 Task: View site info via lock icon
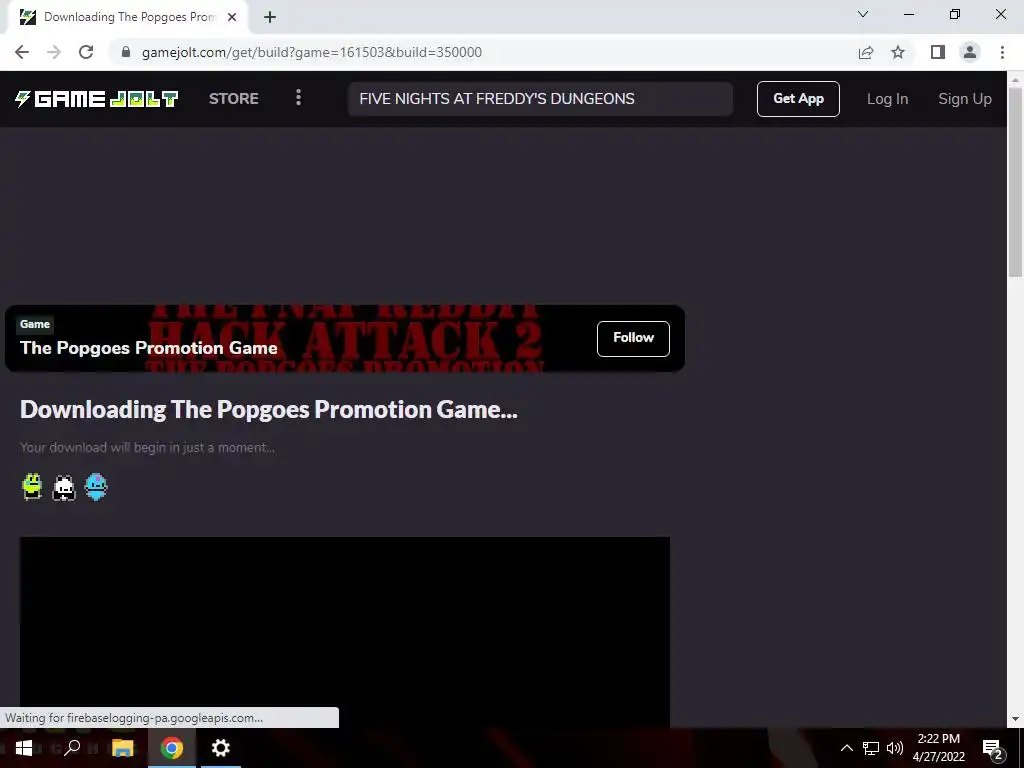126,52
